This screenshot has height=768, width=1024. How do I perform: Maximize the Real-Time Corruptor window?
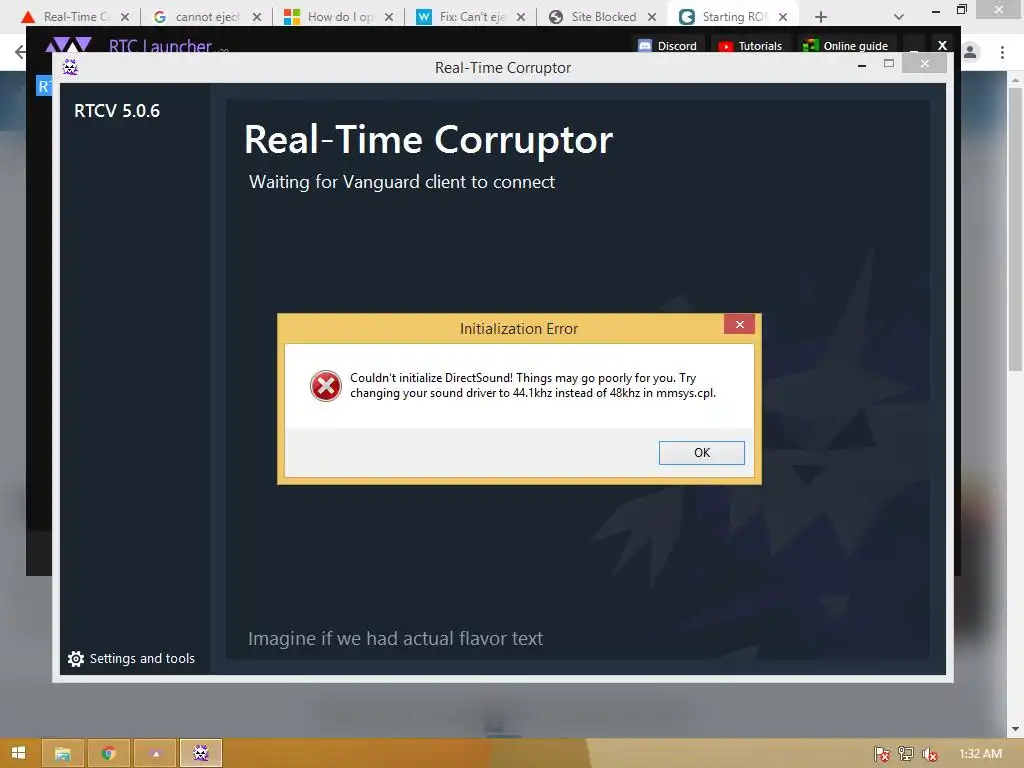click(889, 63)
